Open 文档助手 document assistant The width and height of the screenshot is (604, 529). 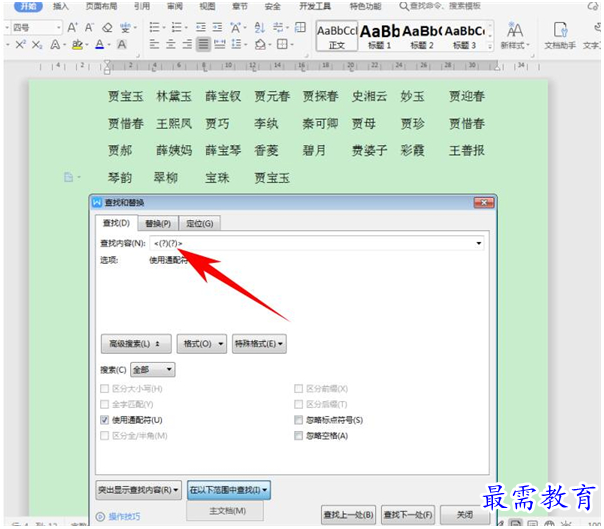click(x=560, y=36)
